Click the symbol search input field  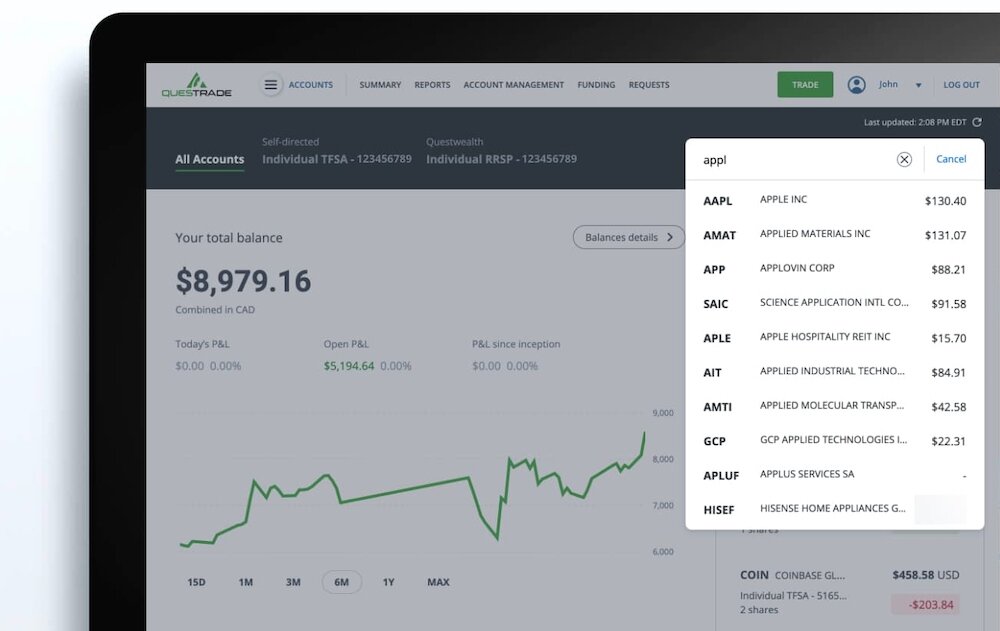pyautogui.click(x=790, y=159)
